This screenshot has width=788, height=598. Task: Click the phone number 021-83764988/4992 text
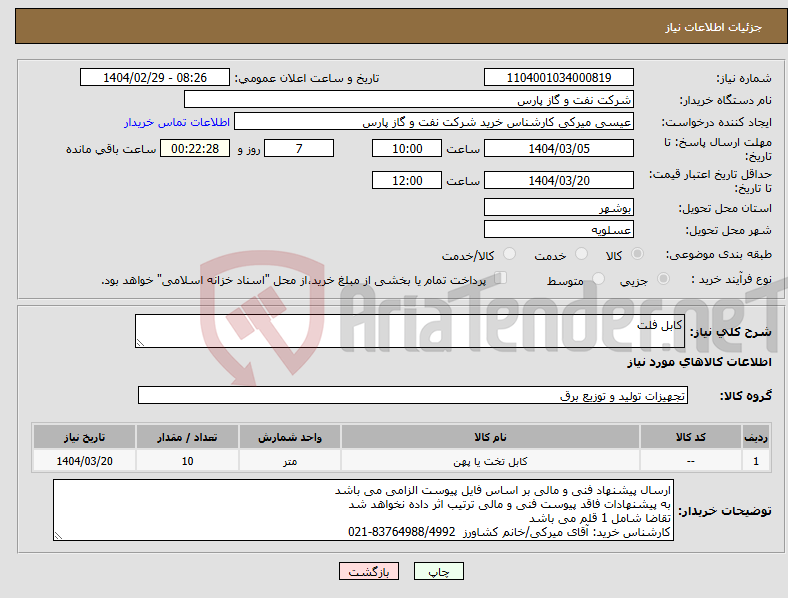(x=402, y=532)
